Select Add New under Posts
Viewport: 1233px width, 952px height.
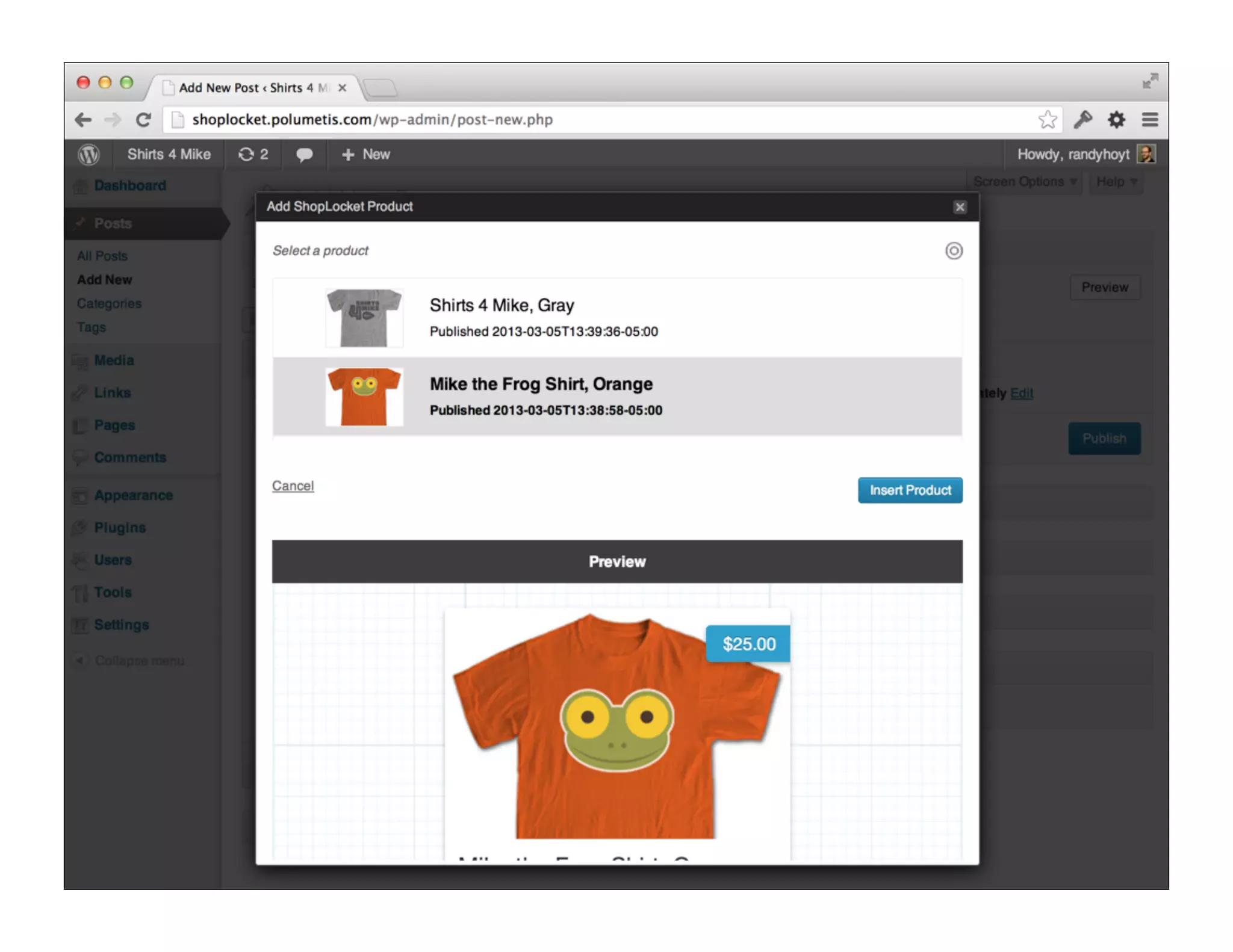104,280
